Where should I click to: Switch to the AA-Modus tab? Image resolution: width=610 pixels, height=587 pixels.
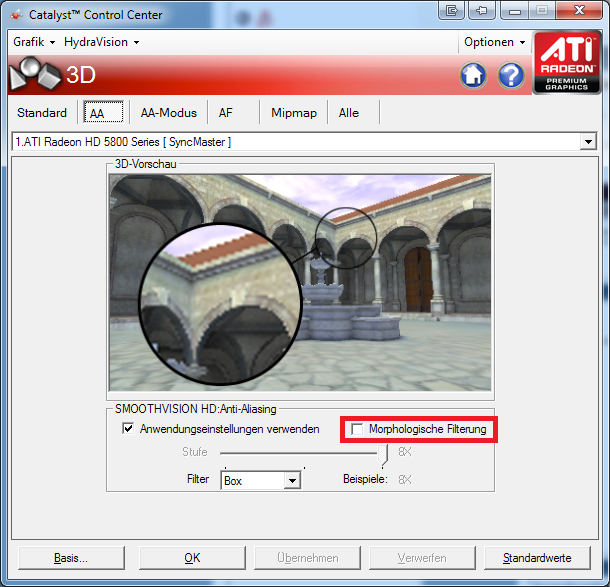pos(168,113)
